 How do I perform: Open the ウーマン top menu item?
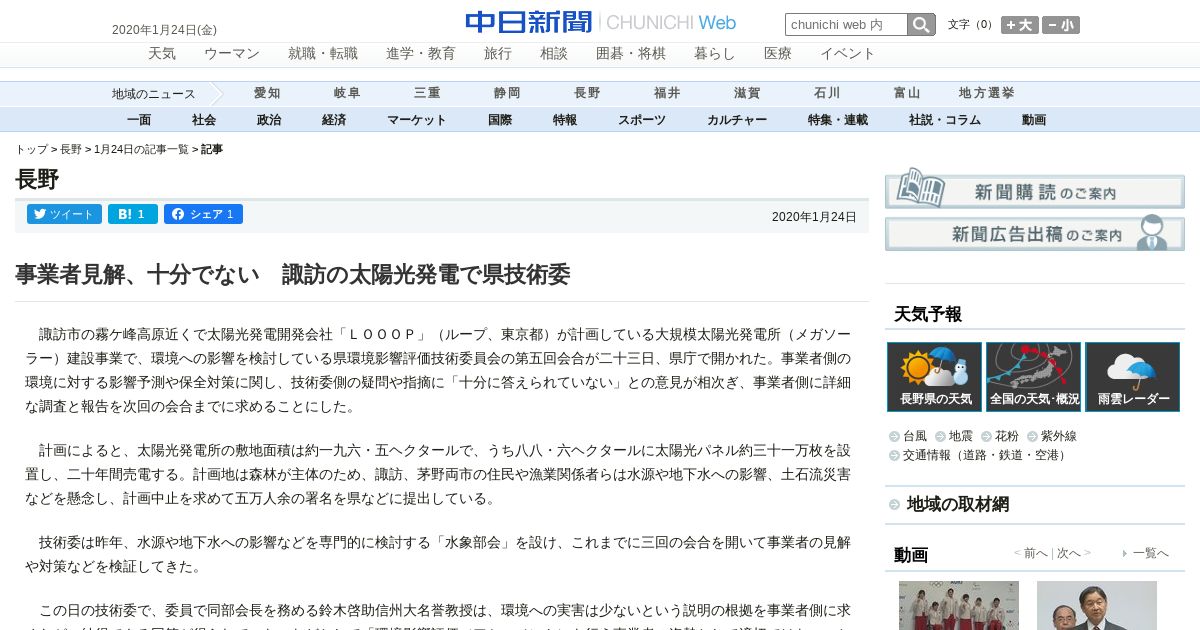232,53
